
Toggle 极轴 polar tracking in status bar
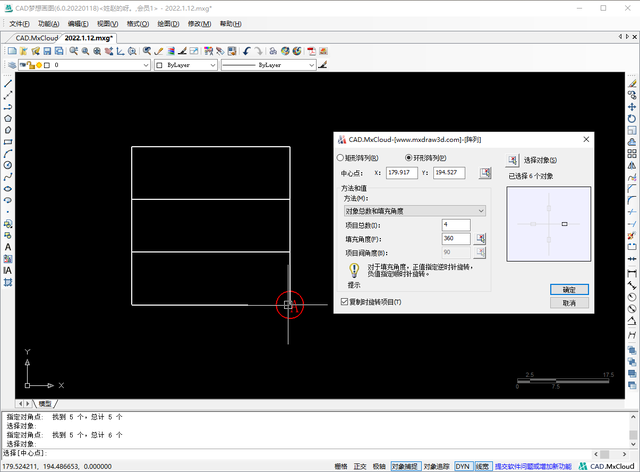click(379, 466)
